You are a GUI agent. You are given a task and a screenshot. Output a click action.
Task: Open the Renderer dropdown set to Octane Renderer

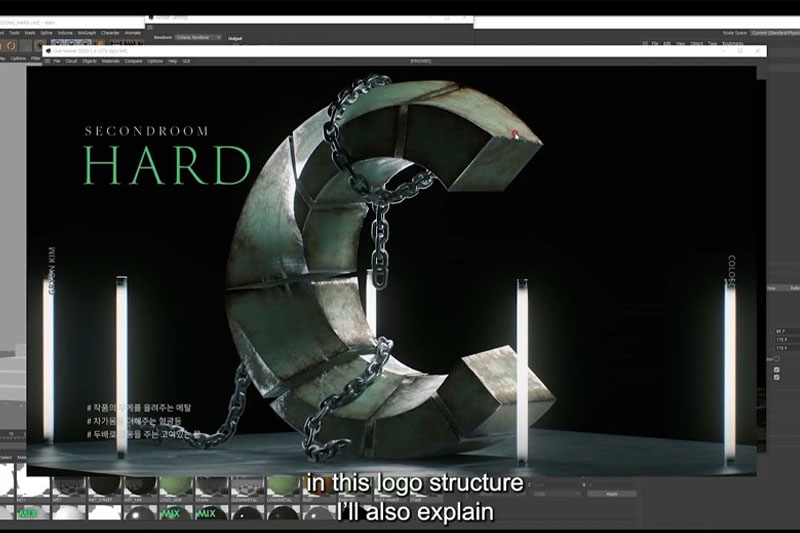click(198, 37)
